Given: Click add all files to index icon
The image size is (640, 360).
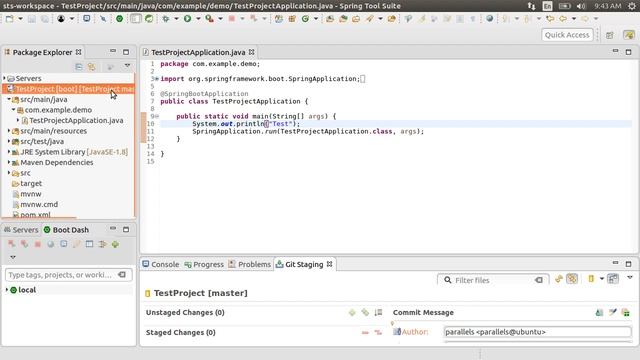Looking at the screenshot, I should point(365,313).
